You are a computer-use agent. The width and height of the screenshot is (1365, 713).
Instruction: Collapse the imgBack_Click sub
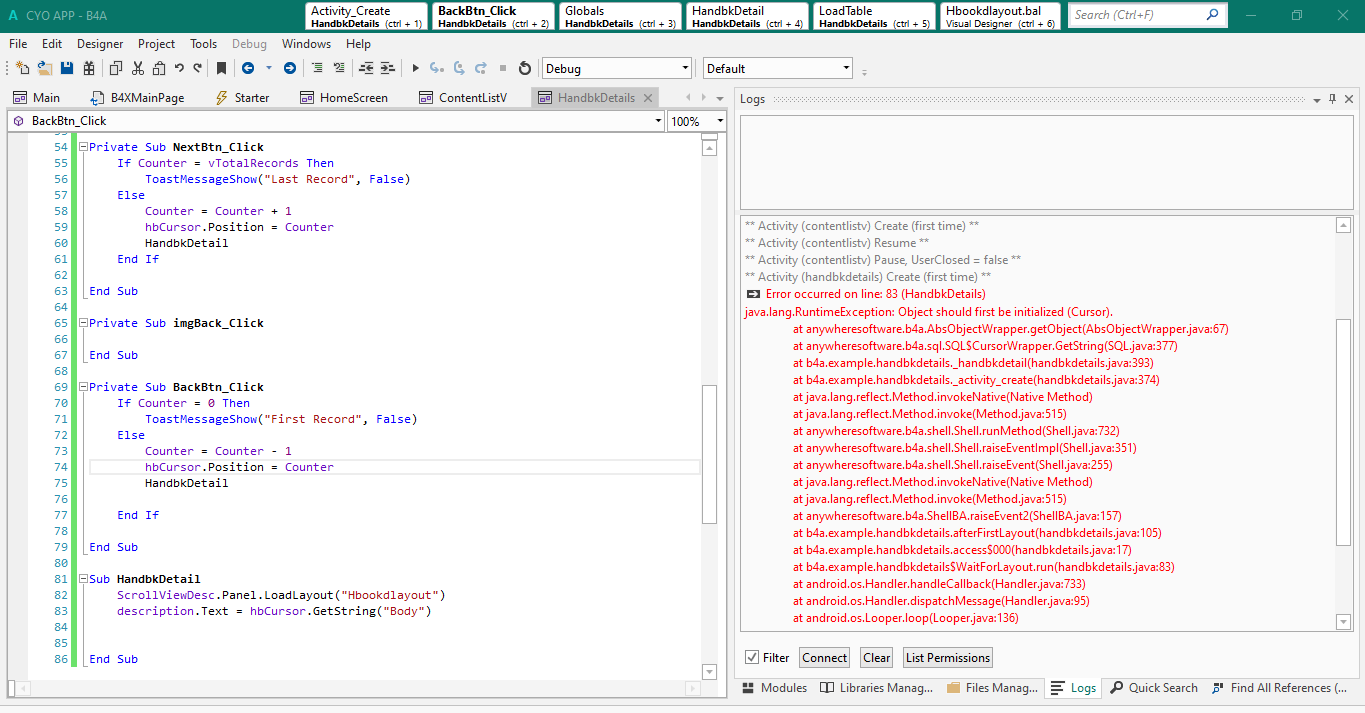pyautogui.click(x=84, y=323)
